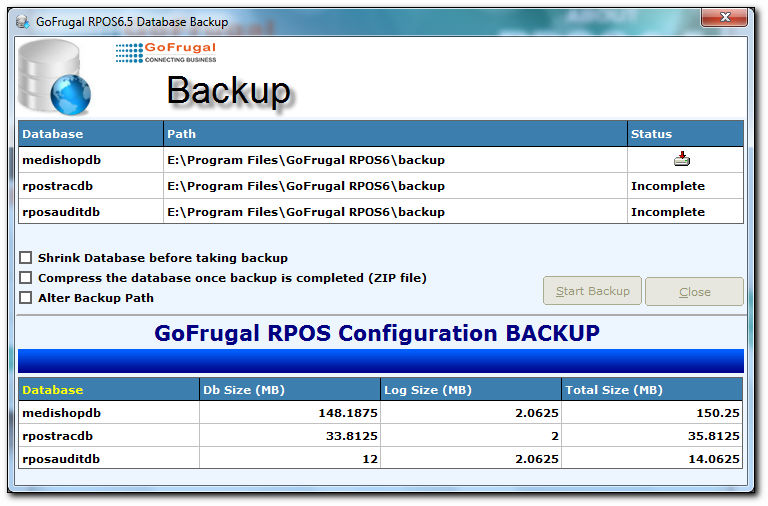Click the title bar application icon

(22, 22)
